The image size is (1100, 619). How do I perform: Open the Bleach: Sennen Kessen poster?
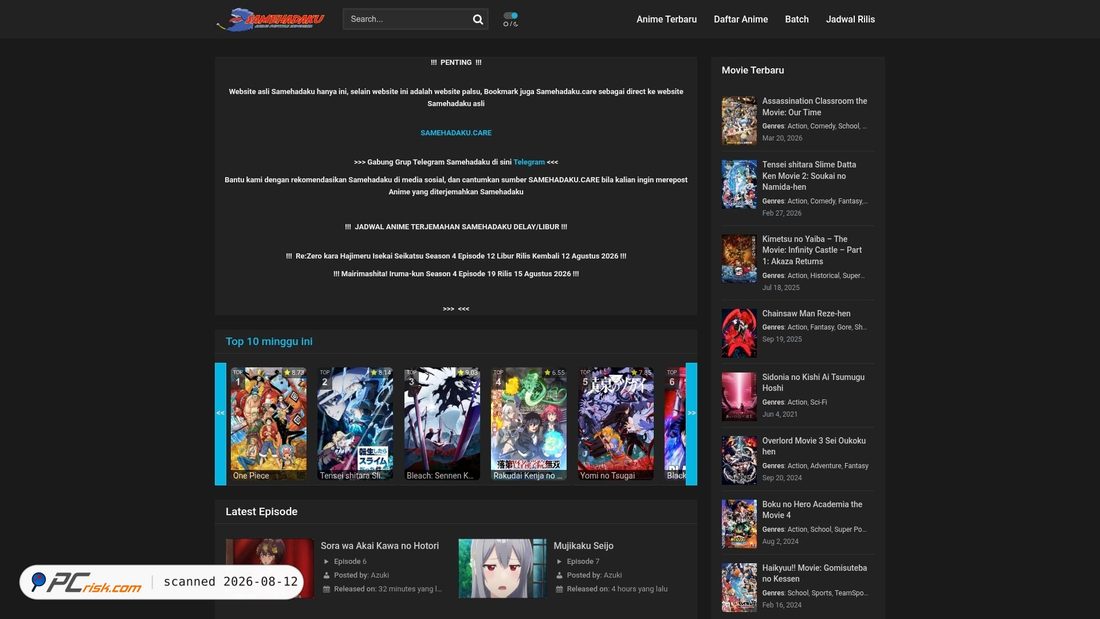click(x=442, y=424)
